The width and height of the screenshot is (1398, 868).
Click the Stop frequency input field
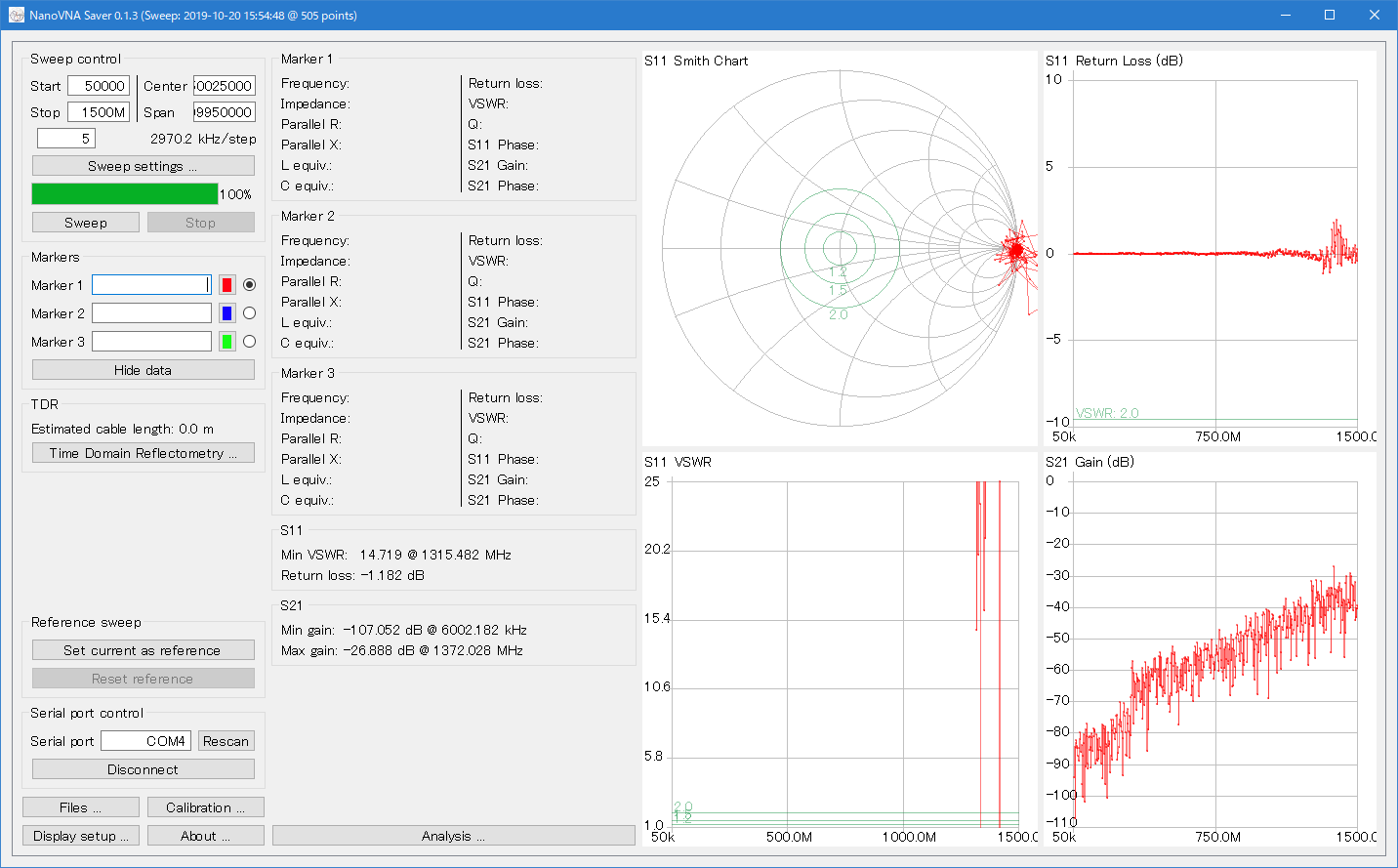point(99,112)
